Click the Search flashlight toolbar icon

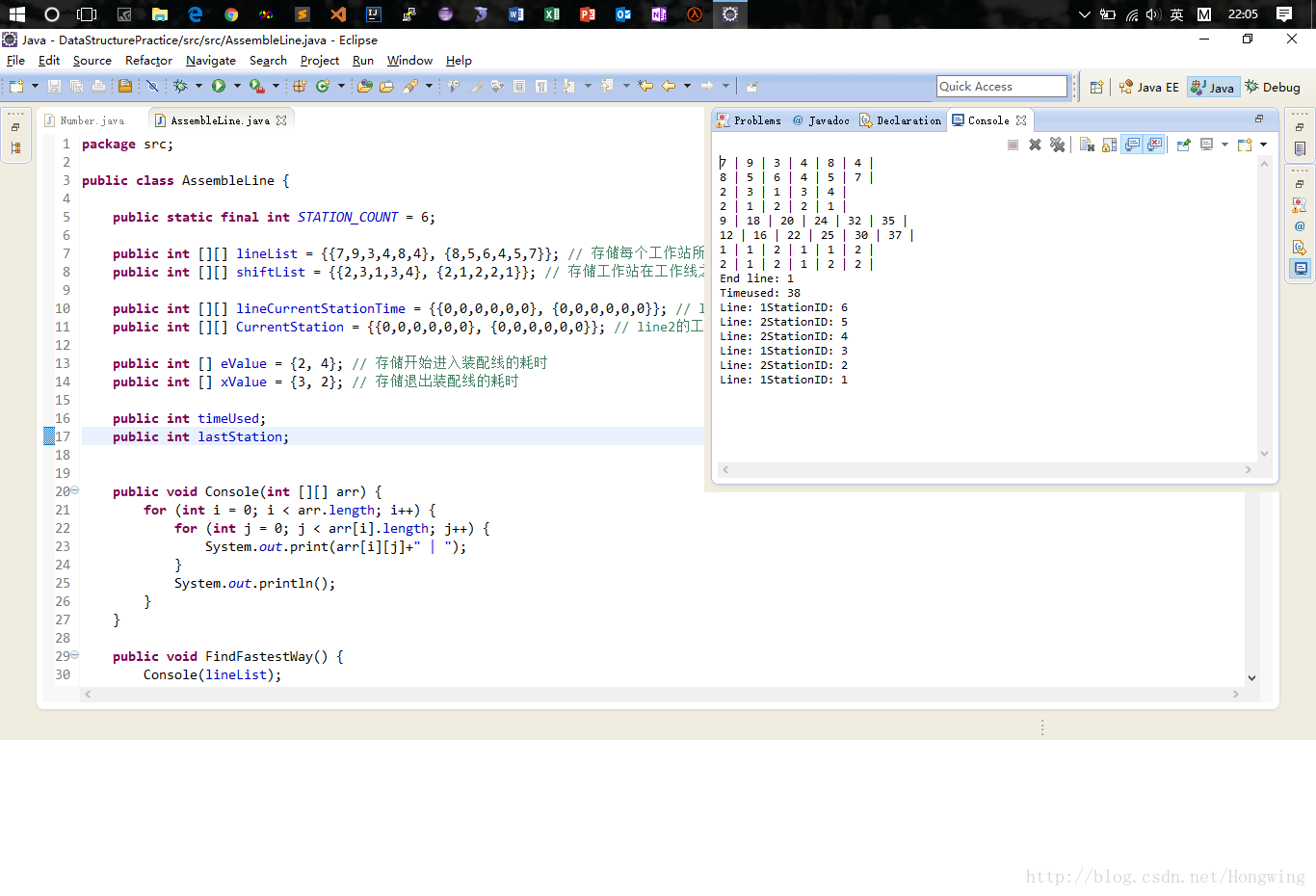(410, 86)
